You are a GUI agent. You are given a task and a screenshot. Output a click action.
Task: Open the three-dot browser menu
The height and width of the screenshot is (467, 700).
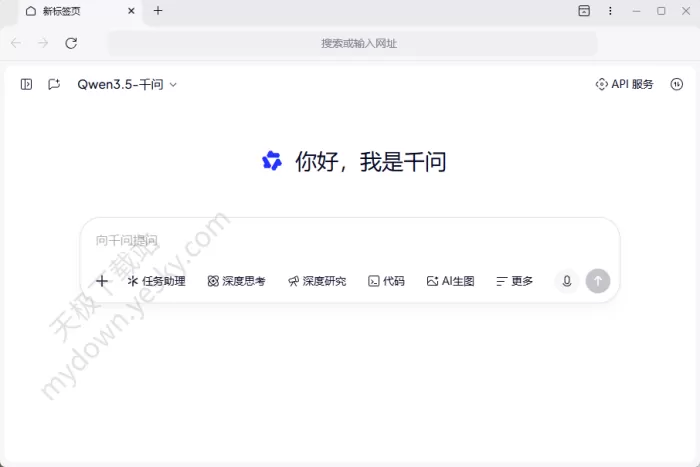tap(610, 11)
